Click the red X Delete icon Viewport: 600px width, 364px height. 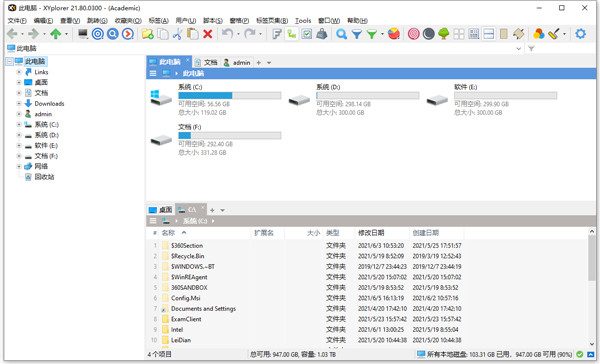(x=208, y=34)
